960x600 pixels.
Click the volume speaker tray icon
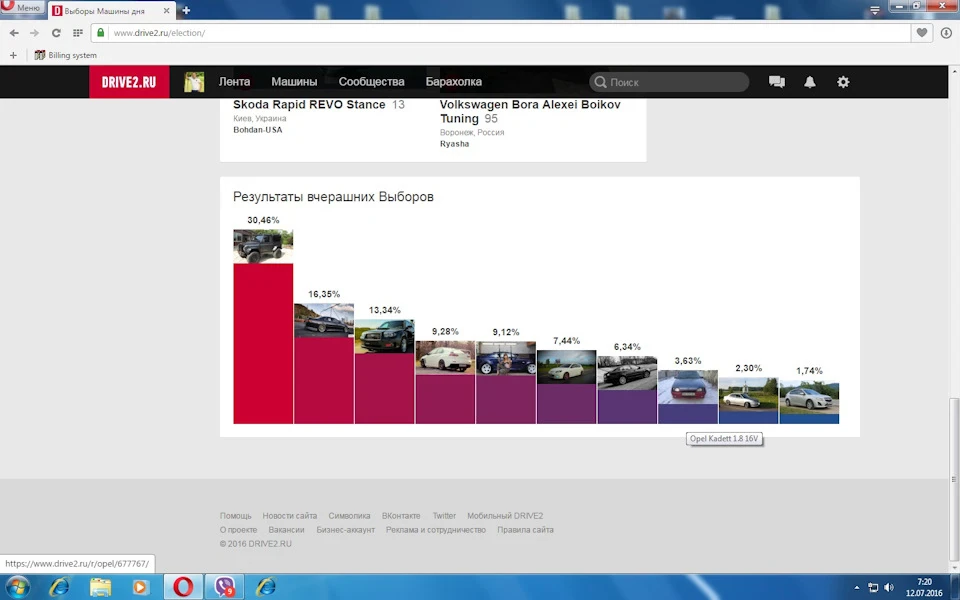(889, 587)
